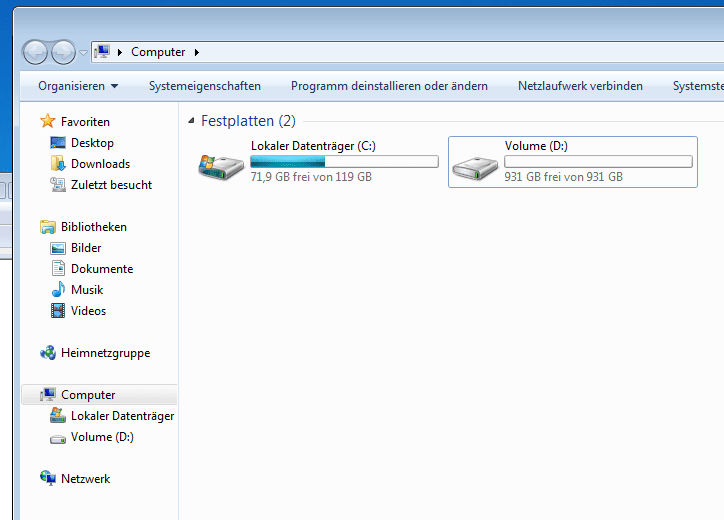This screenshot has height=520, width=724.
Task: Click the Desktop icon in Favoriten
Action: click(58, 143)
